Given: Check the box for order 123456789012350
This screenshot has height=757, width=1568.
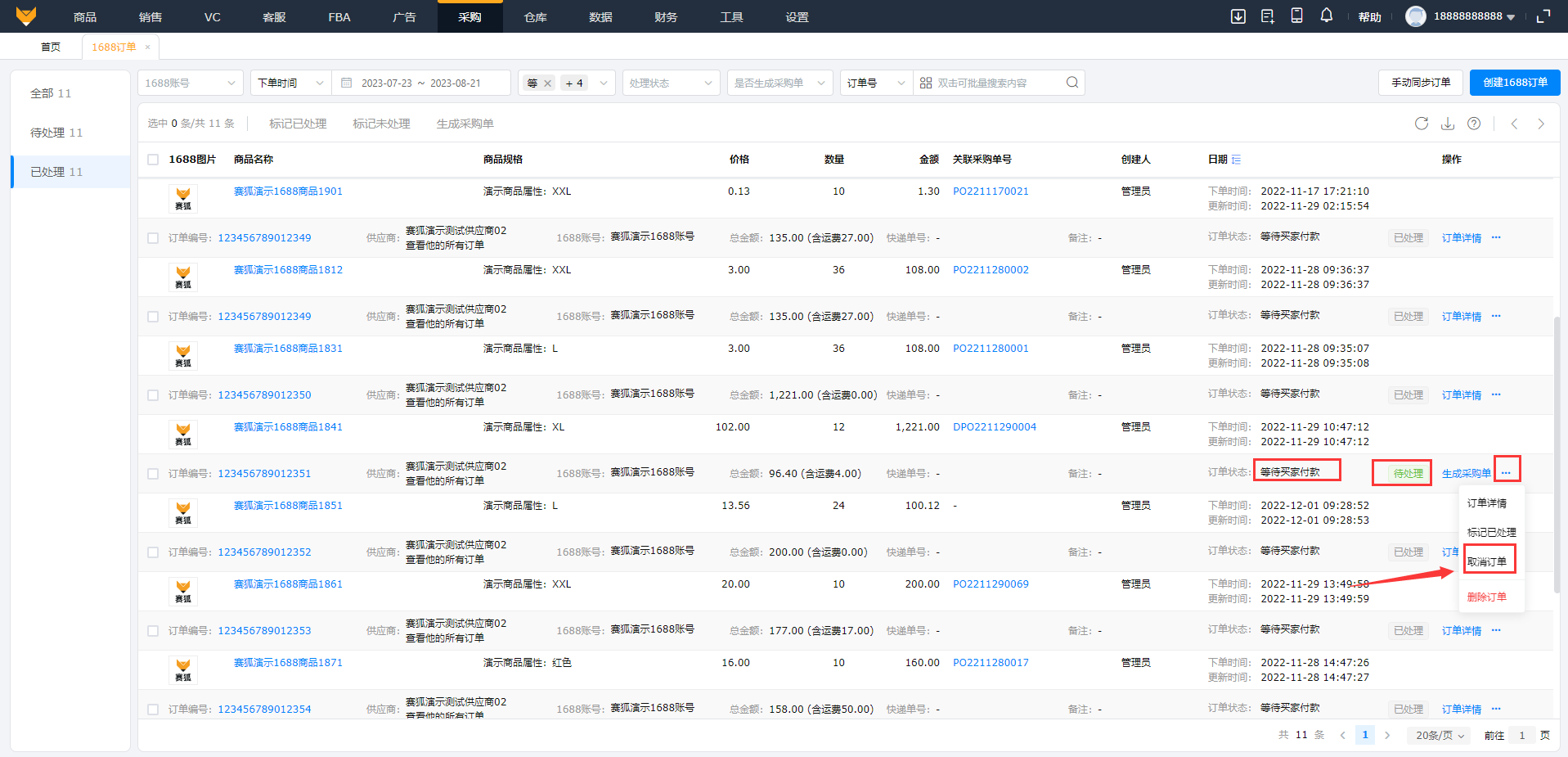Looking at the screenshot, I should coord(153,395).
